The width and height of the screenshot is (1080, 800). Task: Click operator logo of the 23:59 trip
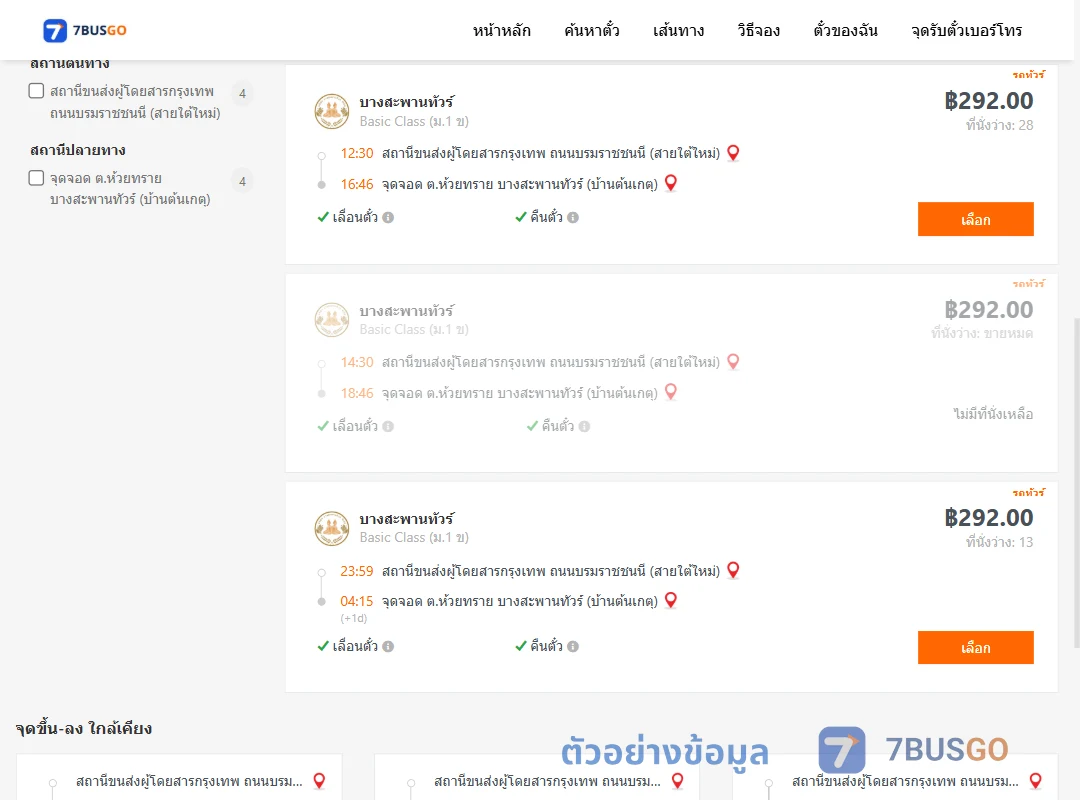(x=332, y=529)
